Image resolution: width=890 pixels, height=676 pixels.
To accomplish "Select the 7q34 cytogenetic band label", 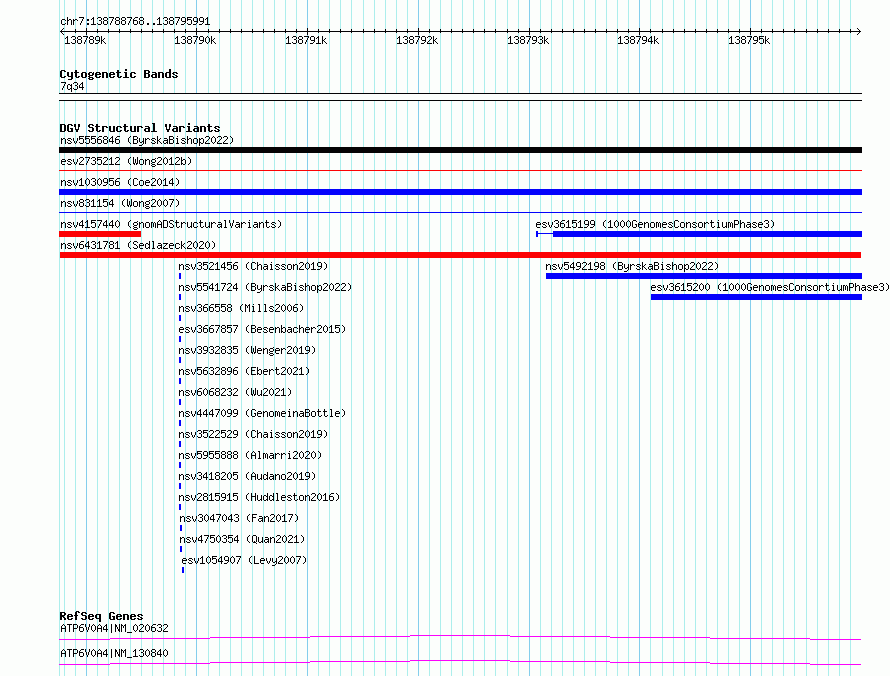I will pos(72,86).
